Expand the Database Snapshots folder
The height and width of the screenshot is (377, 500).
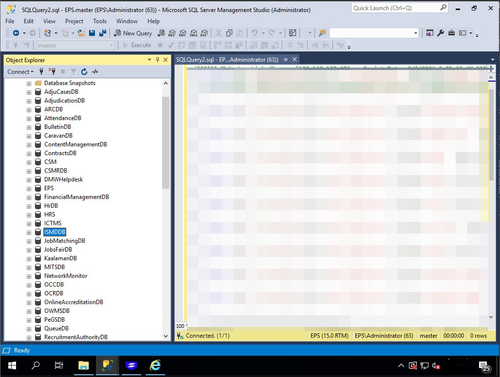point(29,83)
